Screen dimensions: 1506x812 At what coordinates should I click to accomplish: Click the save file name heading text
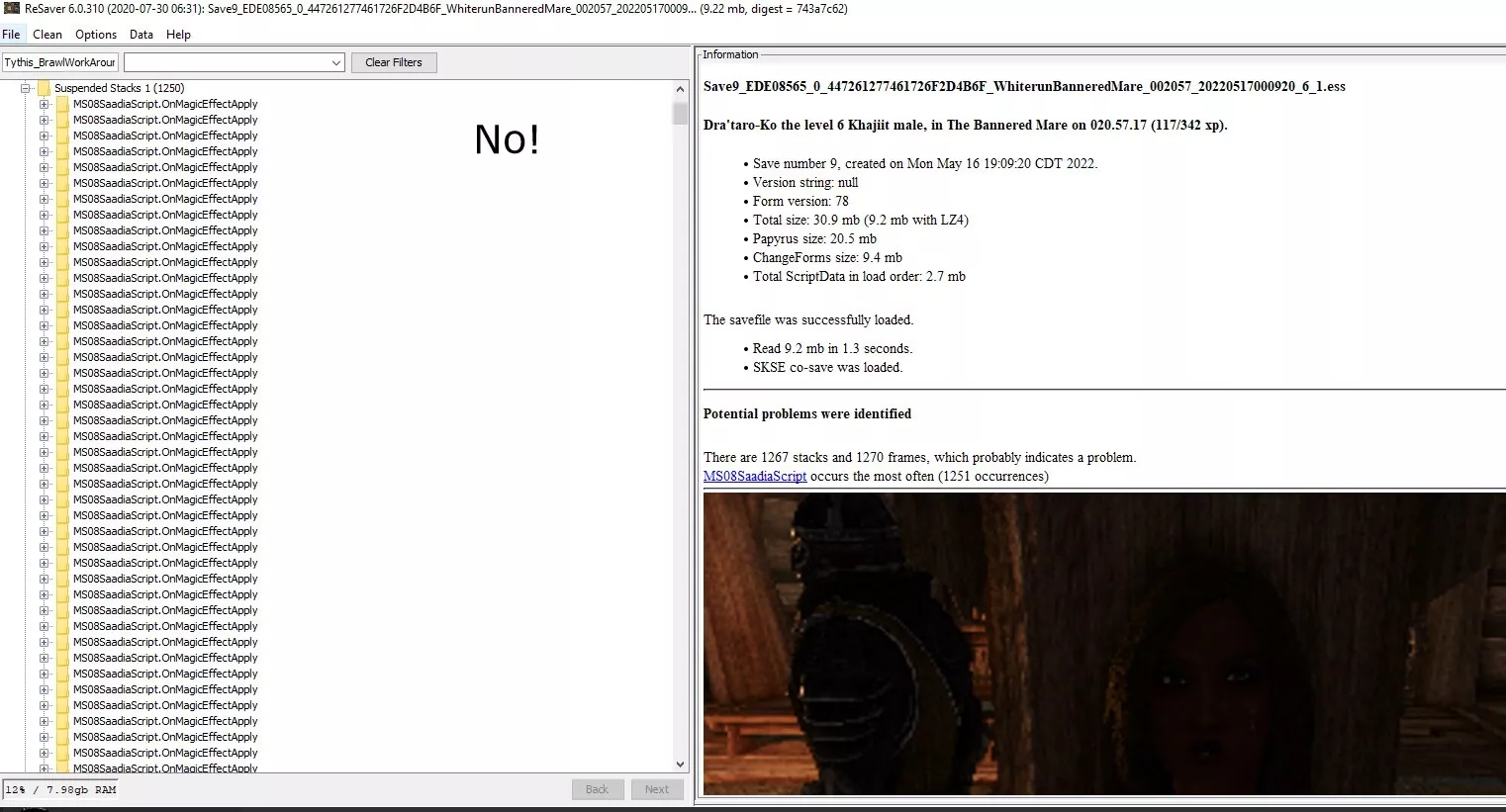tap(1024, 86)
